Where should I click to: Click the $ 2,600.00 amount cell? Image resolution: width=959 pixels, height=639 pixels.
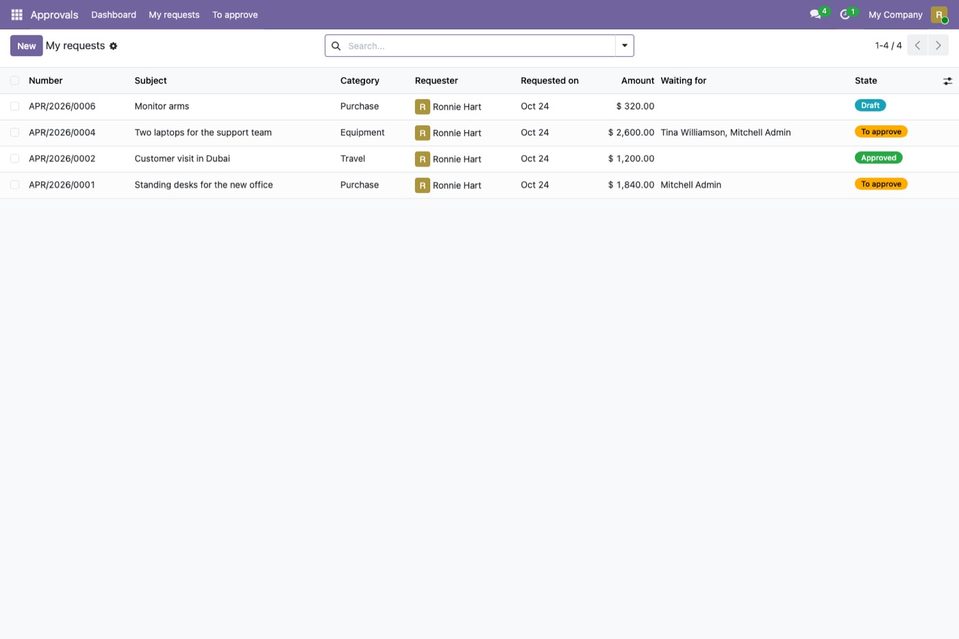point(631,133)
